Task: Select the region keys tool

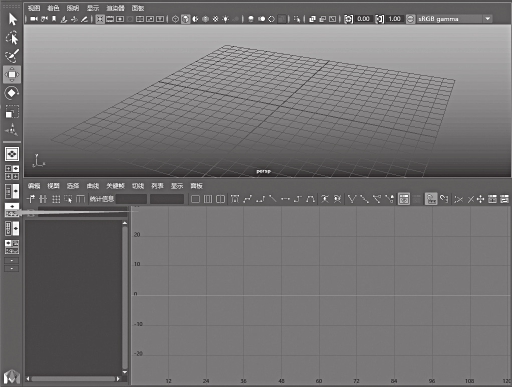Action: [68, 199]
